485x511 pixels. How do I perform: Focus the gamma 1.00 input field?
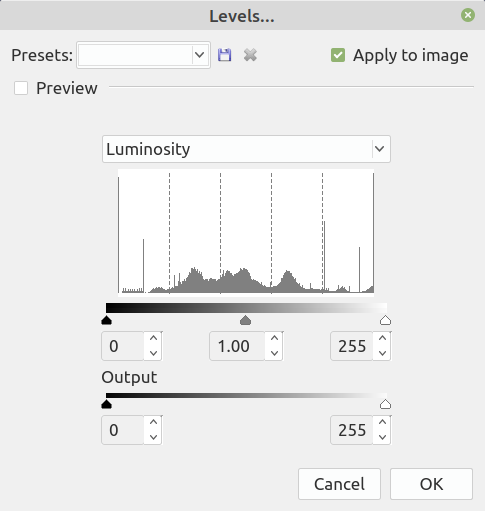(x=237, y=346)
